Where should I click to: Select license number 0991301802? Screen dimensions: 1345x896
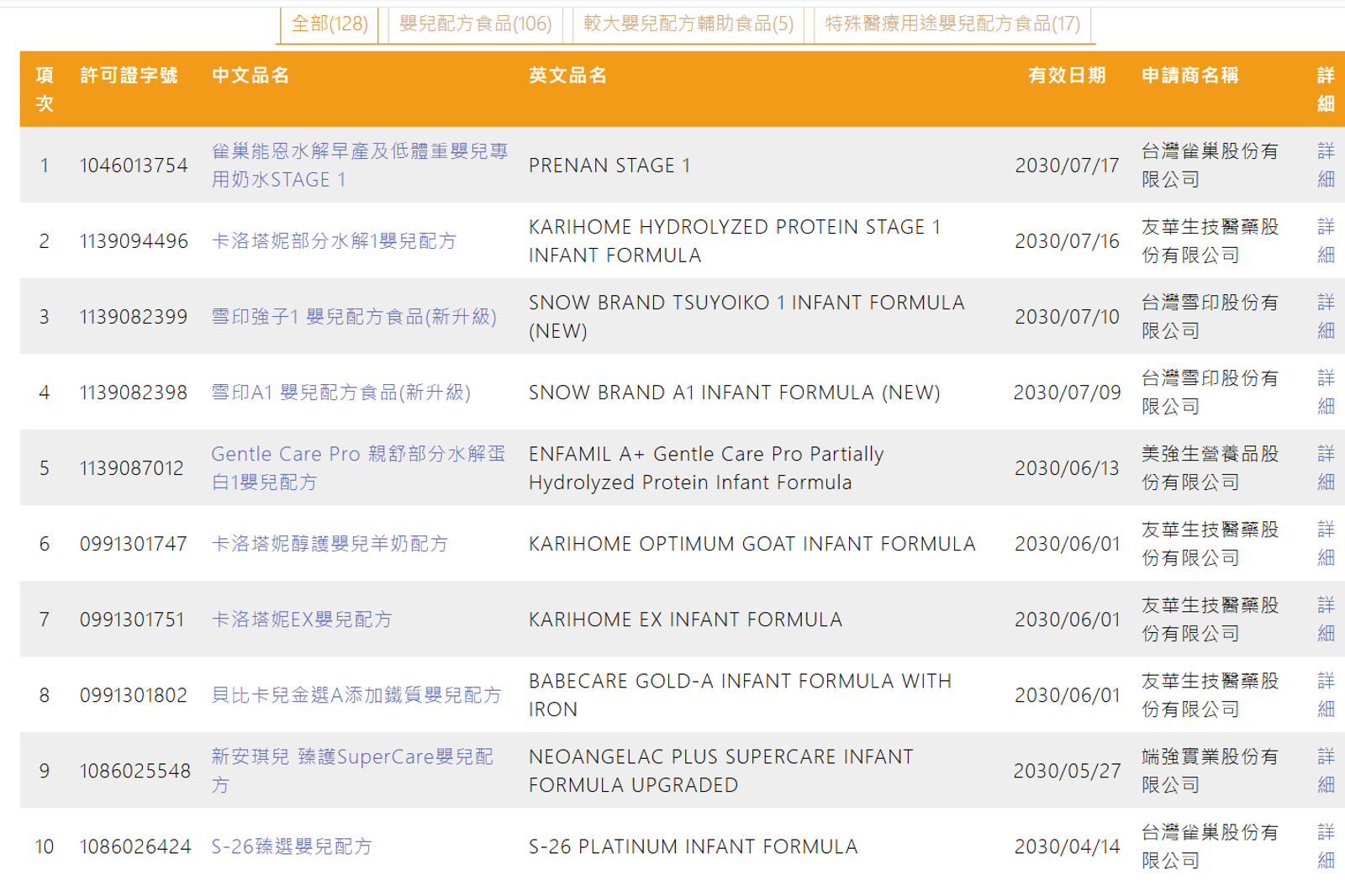pos(134,695)
